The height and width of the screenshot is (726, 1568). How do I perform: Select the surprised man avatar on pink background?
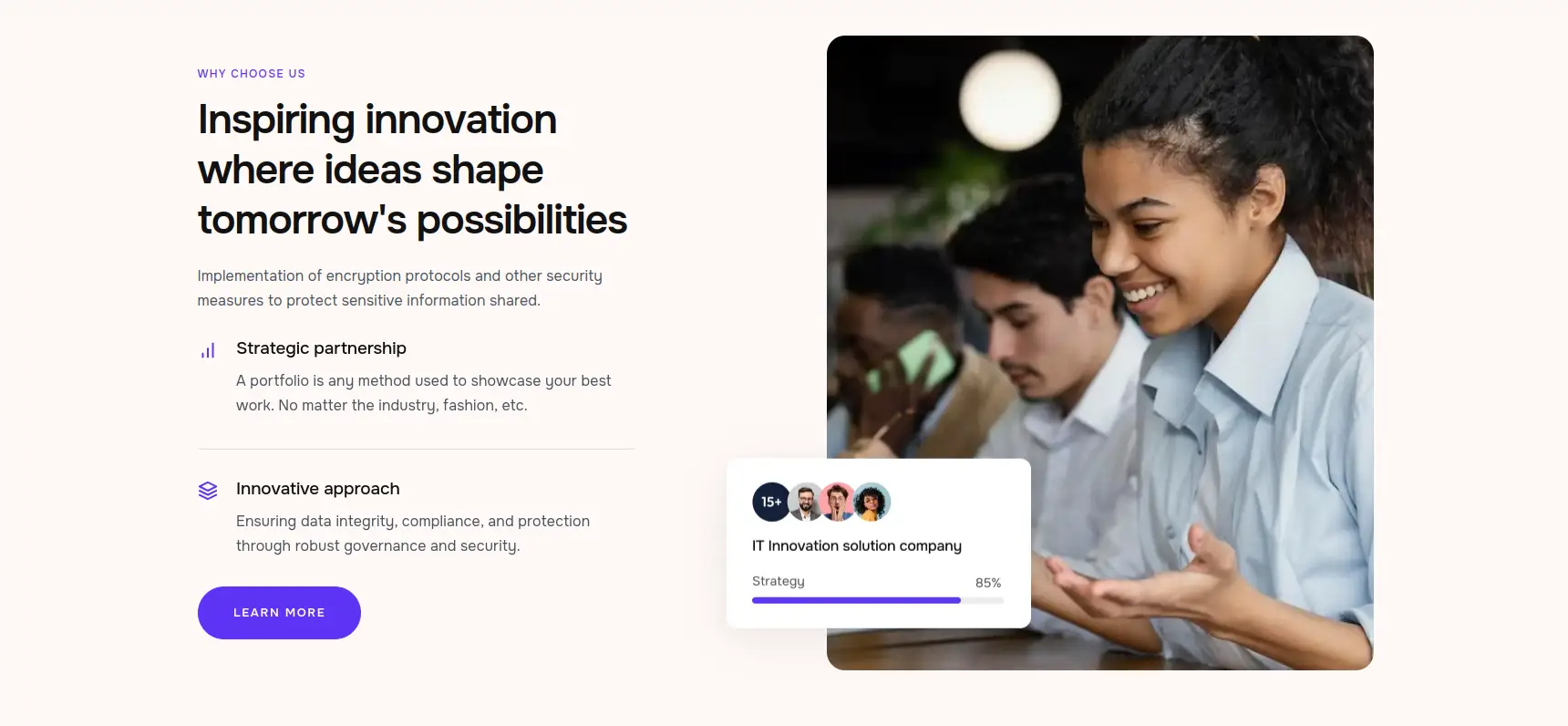coord(838,502)
